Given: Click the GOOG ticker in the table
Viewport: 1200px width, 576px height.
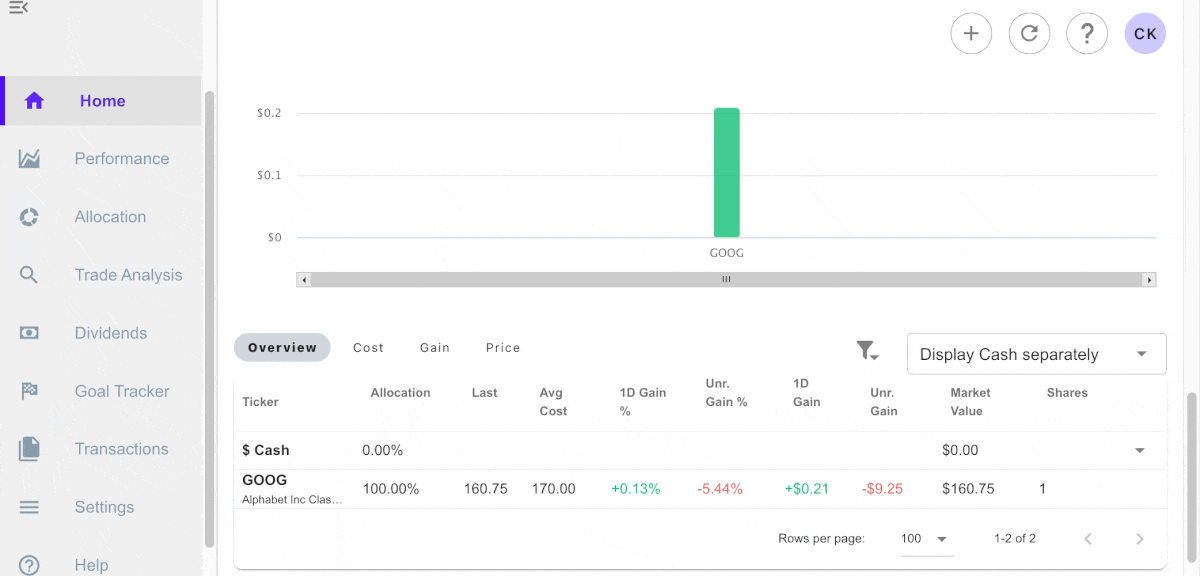Looking at the screenshot, I should (264, 480).
